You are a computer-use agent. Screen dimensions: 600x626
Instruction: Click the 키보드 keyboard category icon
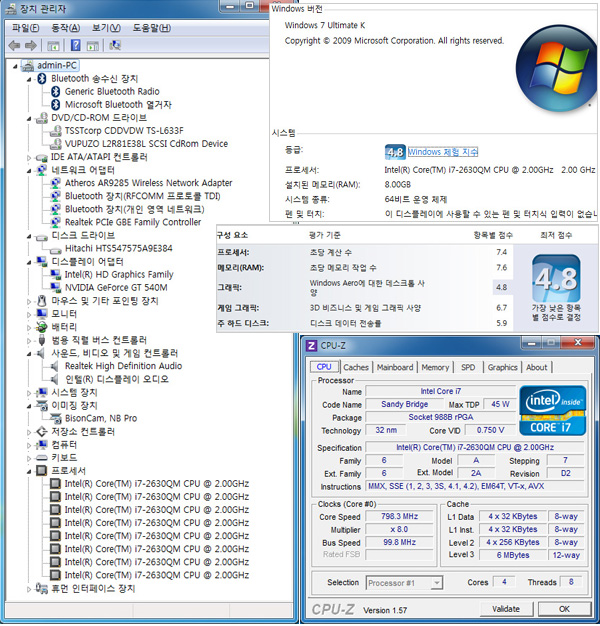click(x=42, y=458)
